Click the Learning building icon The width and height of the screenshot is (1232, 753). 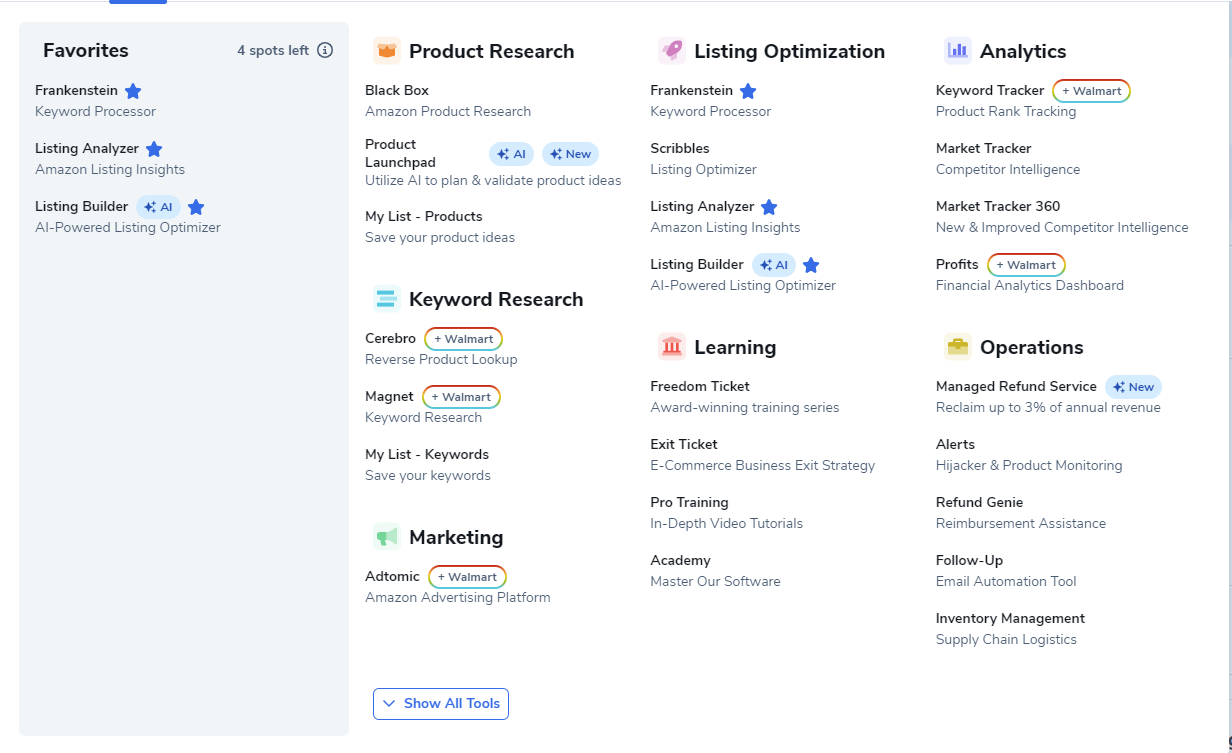tap(672, 347)
